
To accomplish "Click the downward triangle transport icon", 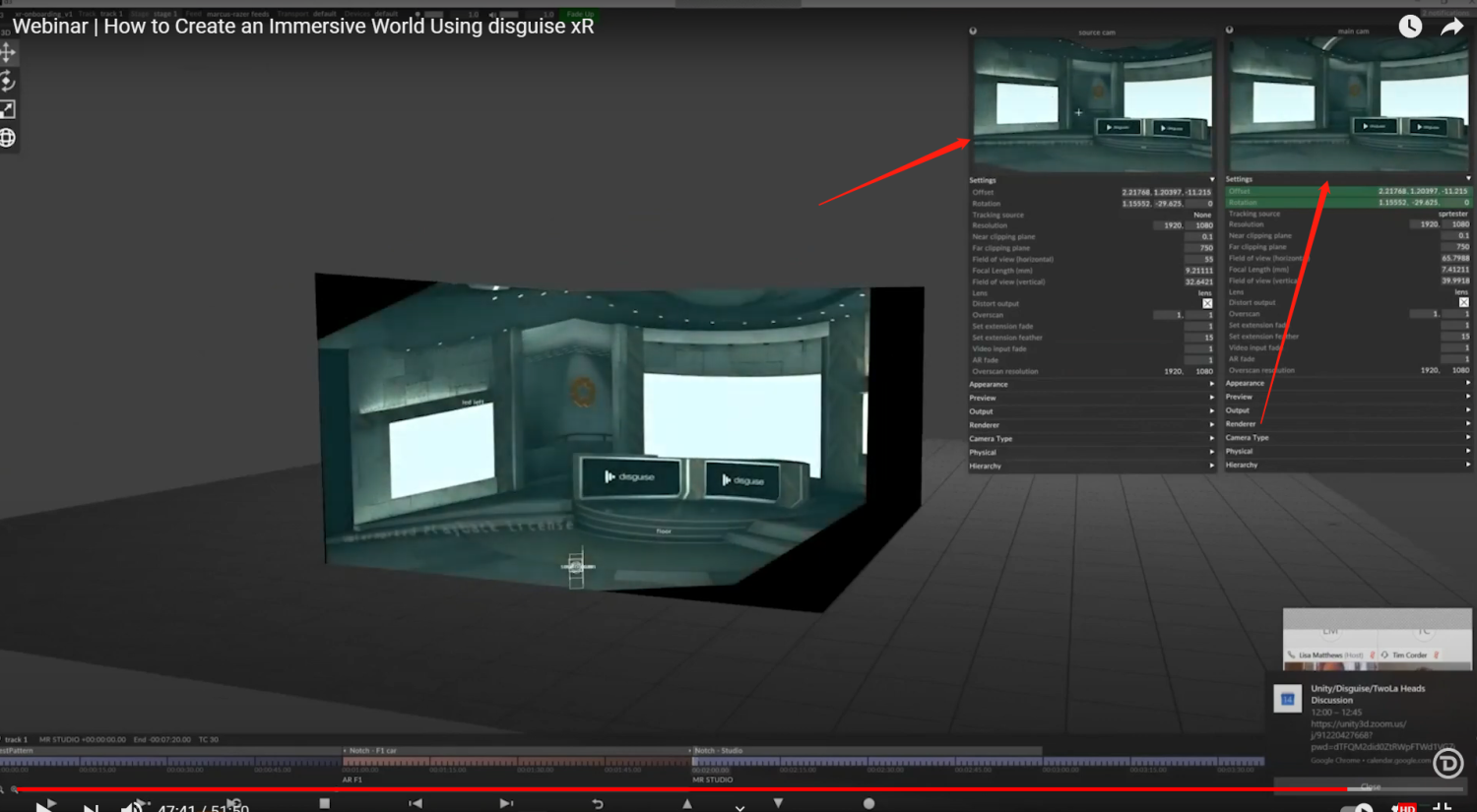I will pyautogui.click(x=778, y=803).
